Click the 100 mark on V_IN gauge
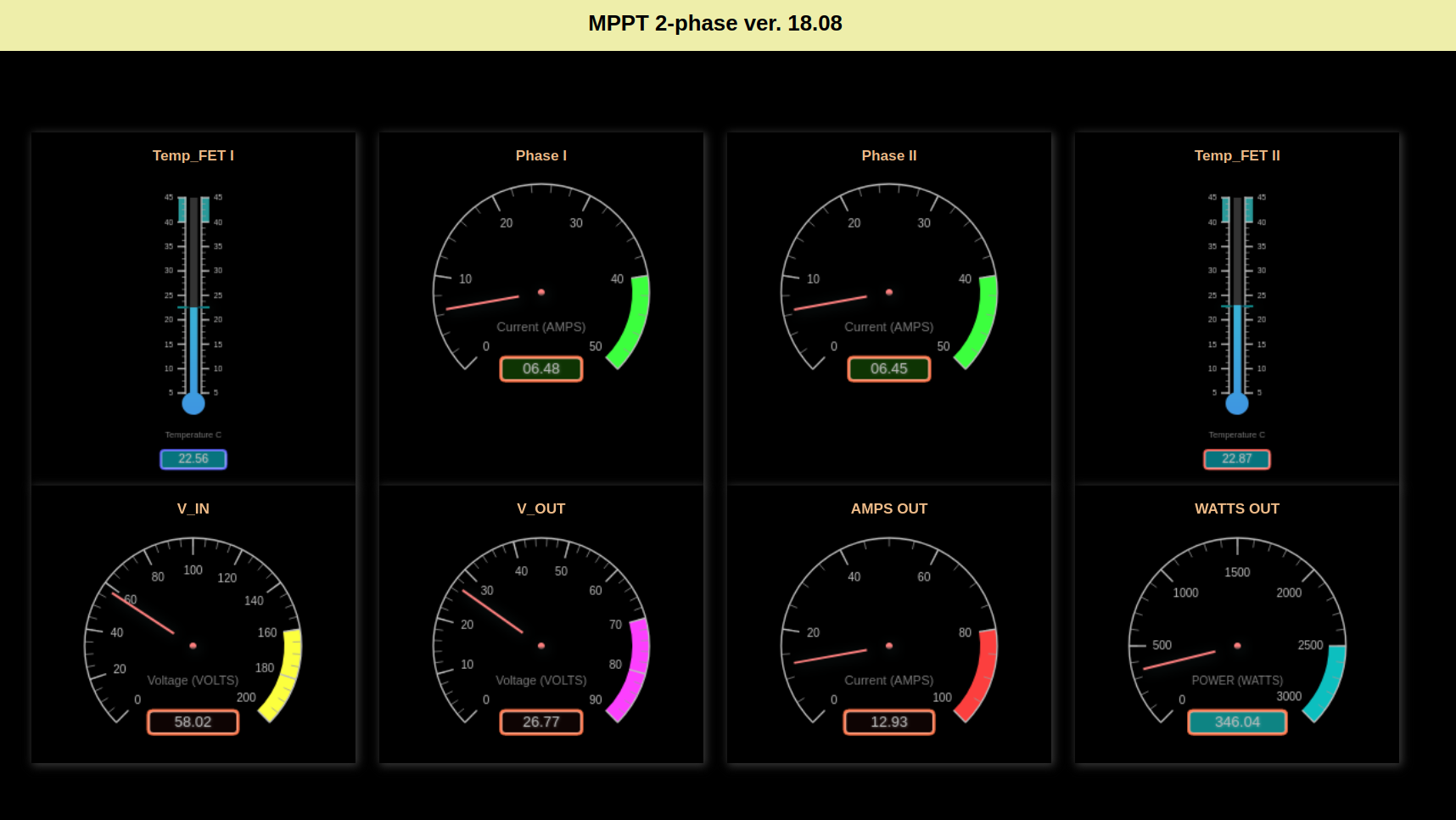 tap(193, 570)
